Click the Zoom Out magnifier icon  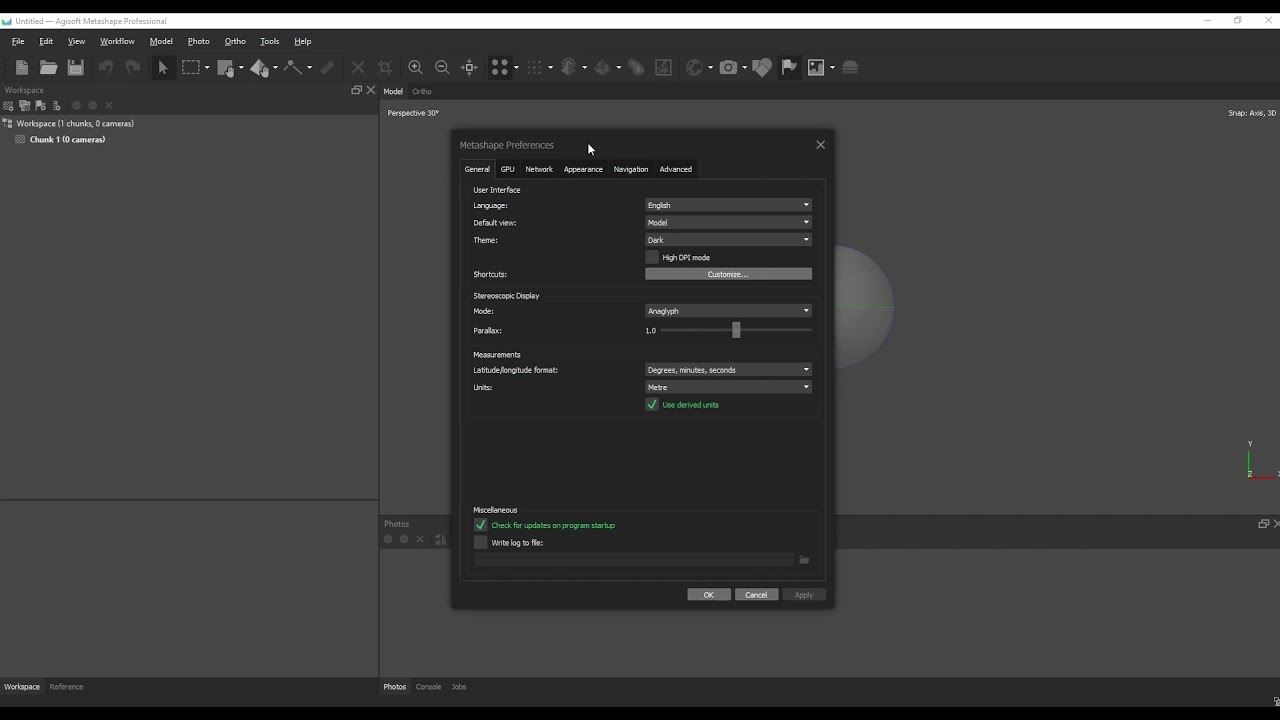point(442,67)
